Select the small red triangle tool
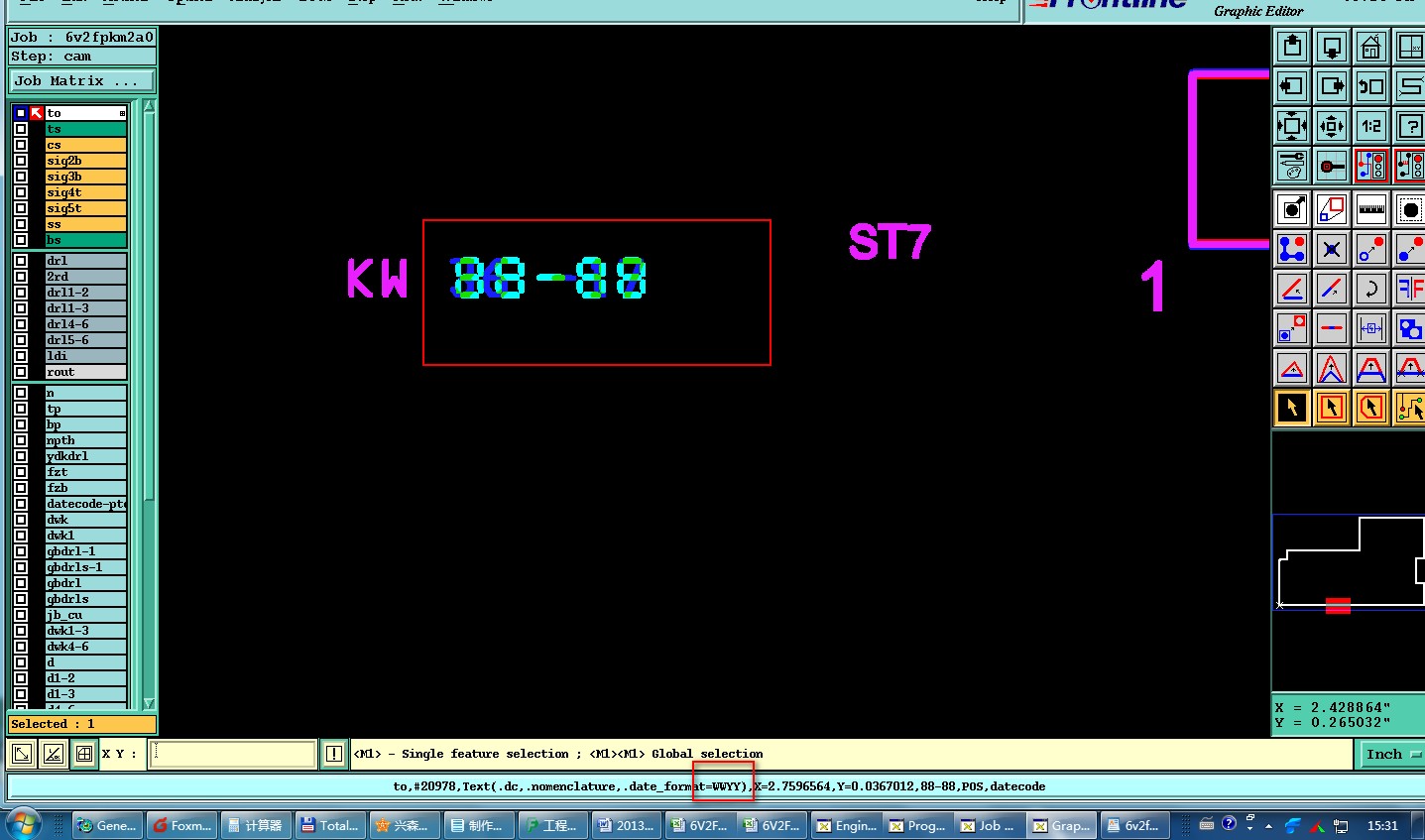Screen dimensions: 1425x840 pos(1292,368)
